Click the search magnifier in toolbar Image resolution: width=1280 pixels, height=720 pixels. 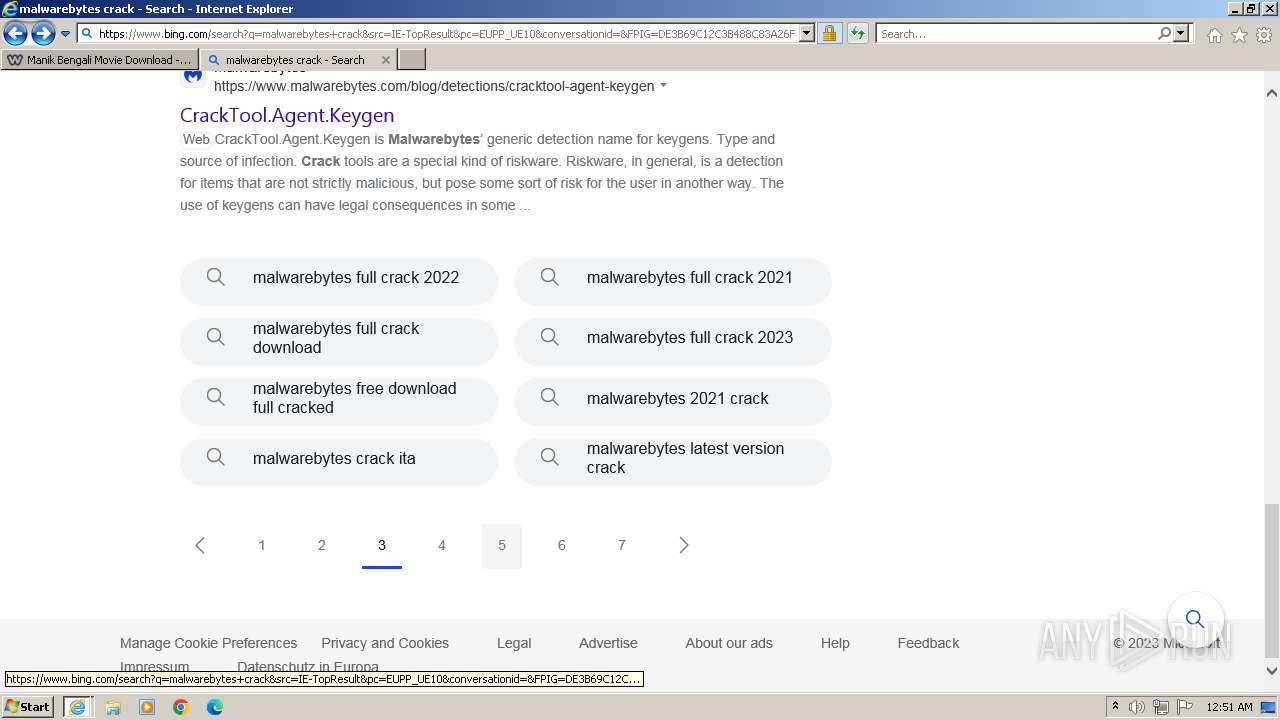point(1164,34)
